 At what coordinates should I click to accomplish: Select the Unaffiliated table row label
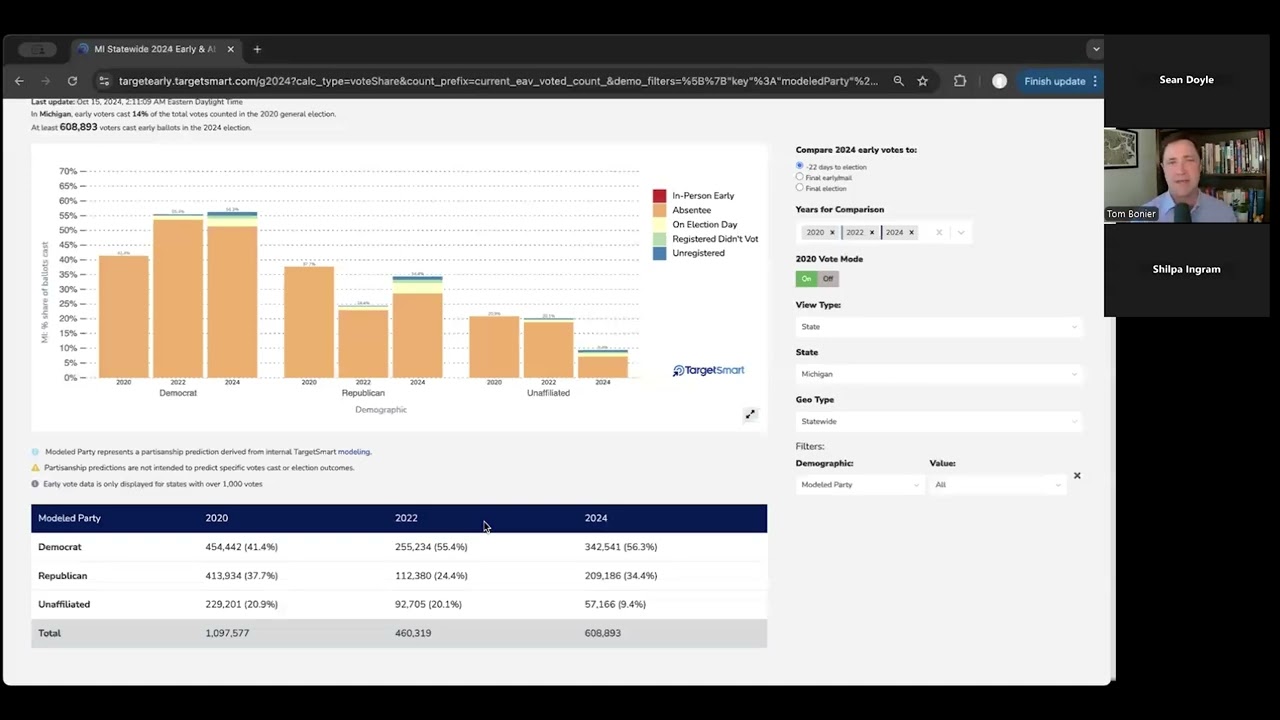point(64,604)
